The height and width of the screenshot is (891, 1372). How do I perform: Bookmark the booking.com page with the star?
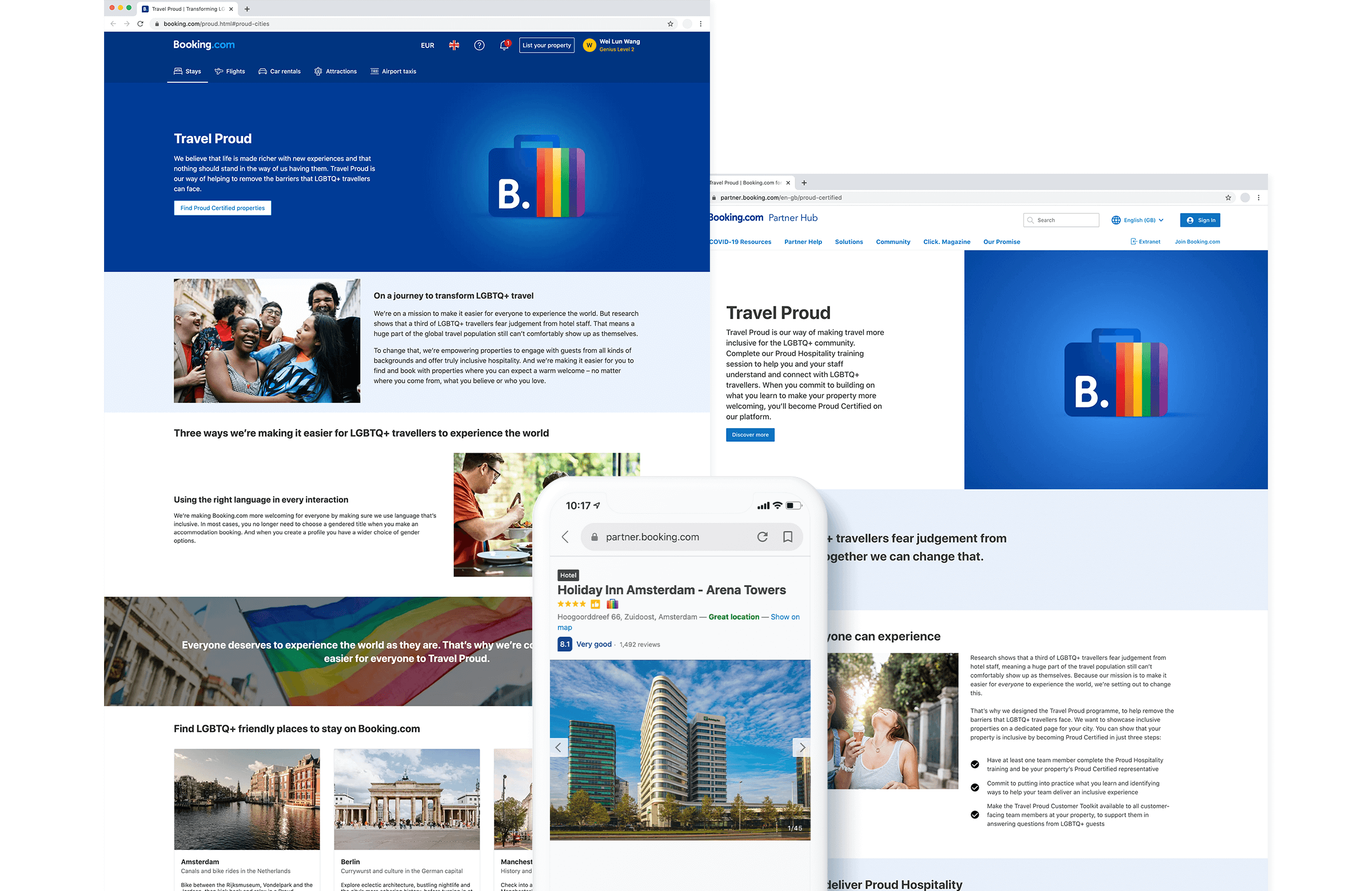point(671,23)
